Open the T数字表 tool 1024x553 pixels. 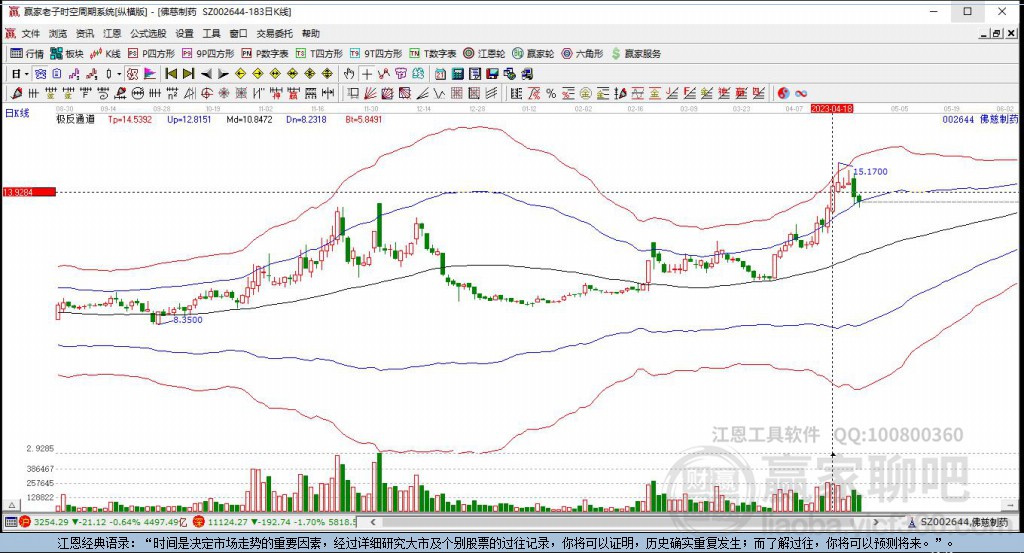(432, 54)
